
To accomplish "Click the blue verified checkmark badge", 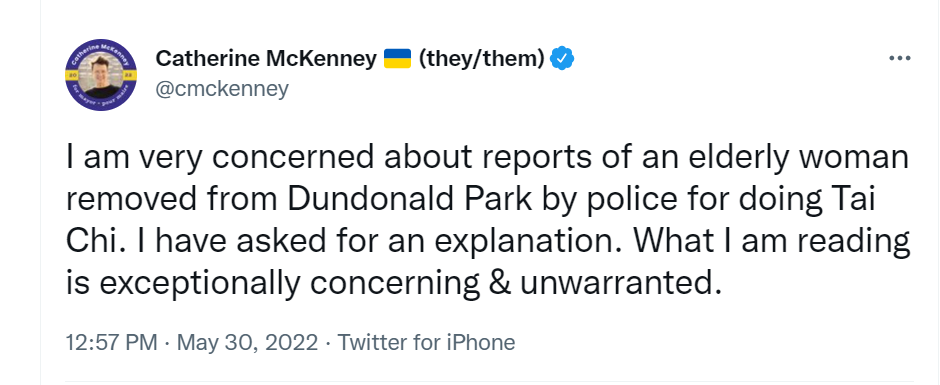I will pos(562,58).
